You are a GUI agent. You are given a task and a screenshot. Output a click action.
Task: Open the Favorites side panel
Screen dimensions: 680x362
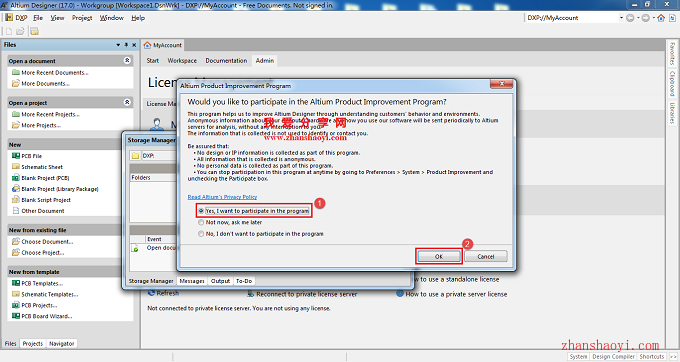(x=672, y=54)
